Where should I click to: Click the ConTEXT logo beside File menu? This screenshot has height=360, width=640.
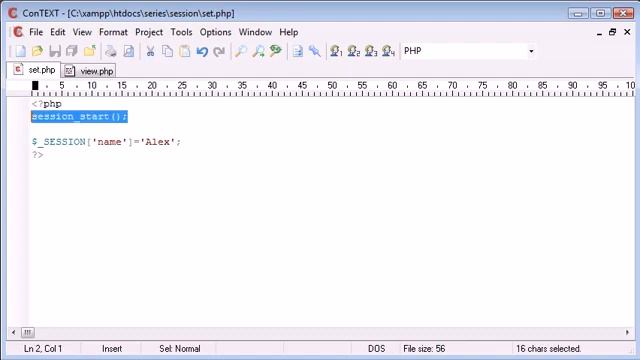point(18,32)
